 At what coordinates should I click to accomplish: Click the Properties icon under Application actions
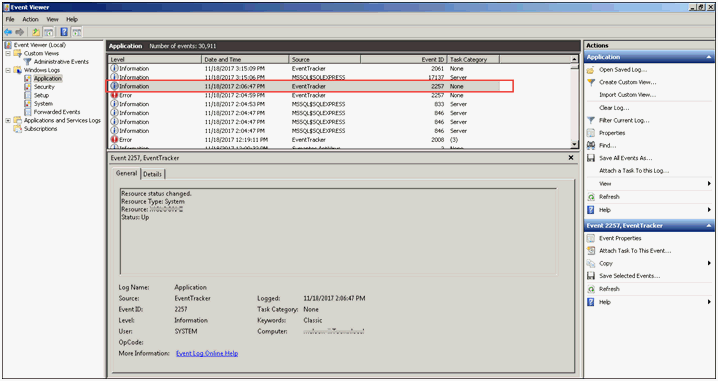click(x=591, y=133)
